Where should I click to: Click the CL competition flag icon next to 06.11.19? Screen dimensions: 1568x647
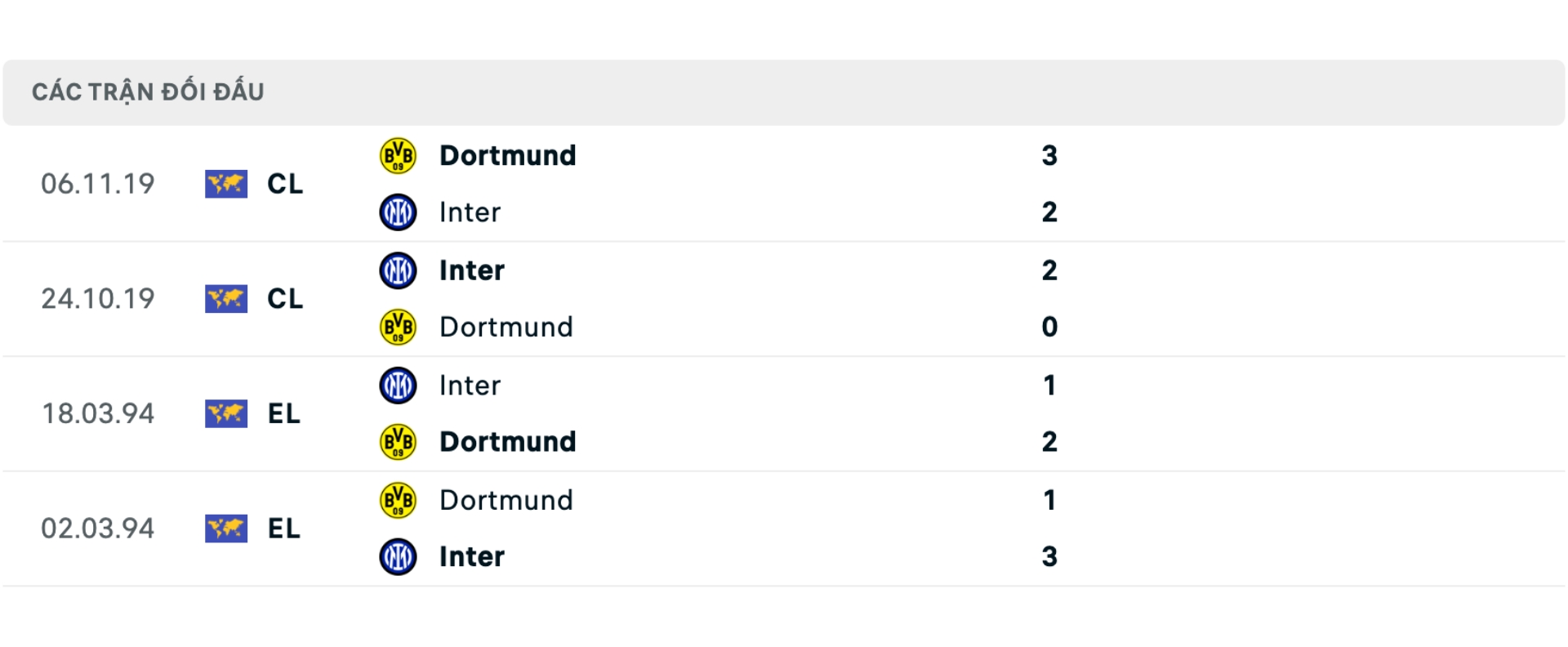(225, 185)
